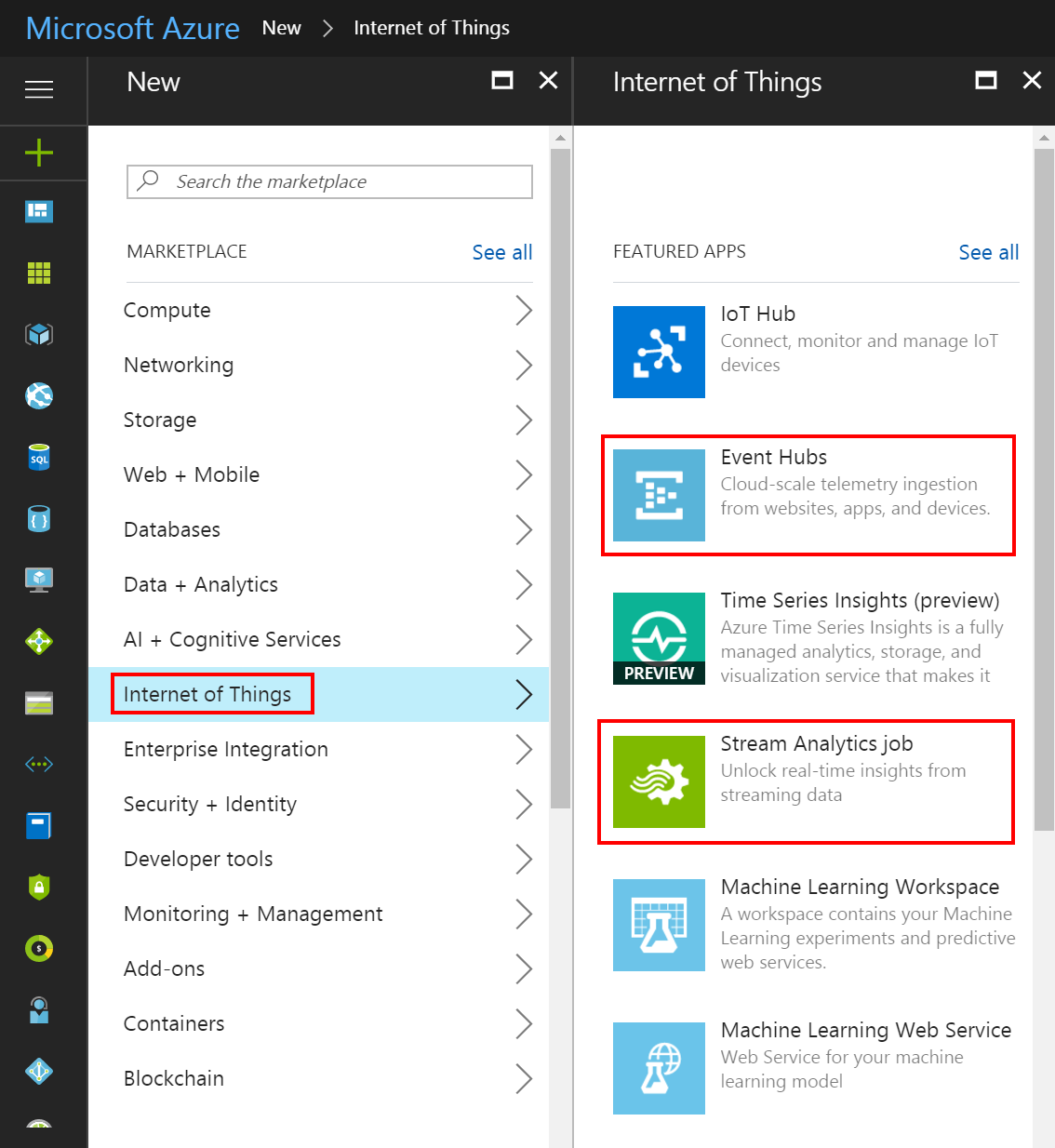The image size is (1055, 1148).
Task: Open Help and support person icon
Action: pos(39,1009)
